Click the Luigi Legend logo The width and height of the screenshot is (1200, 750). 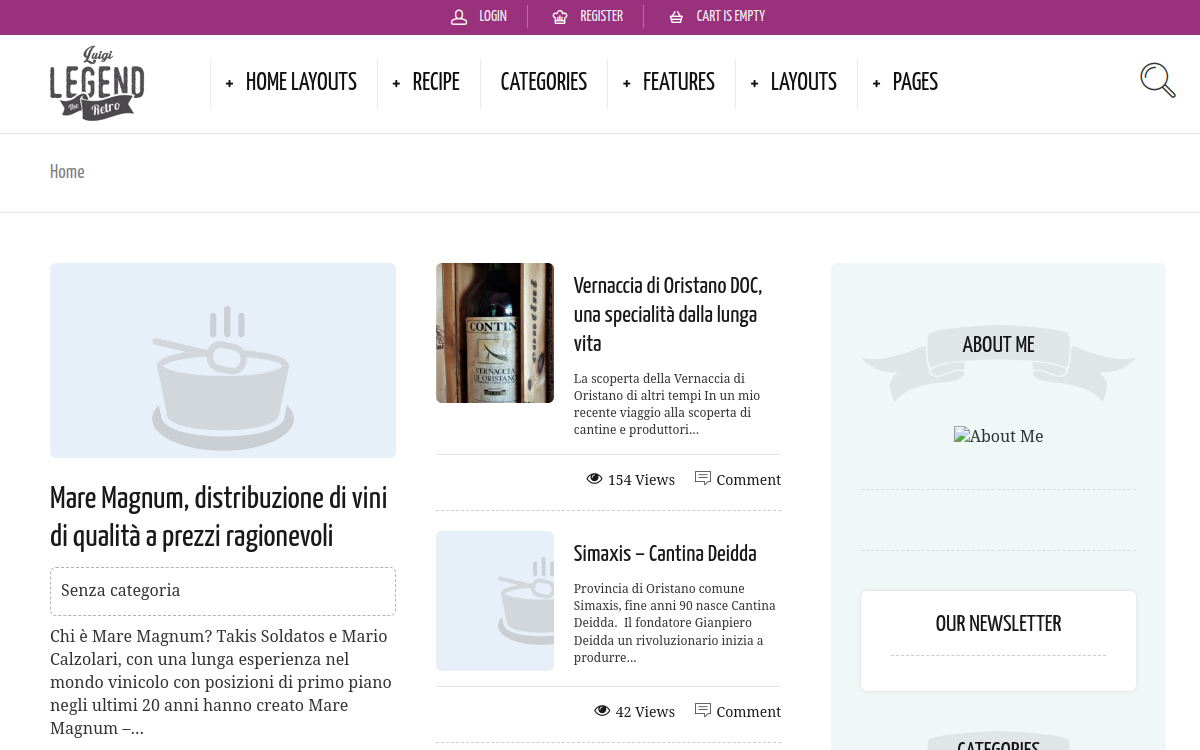97,84
